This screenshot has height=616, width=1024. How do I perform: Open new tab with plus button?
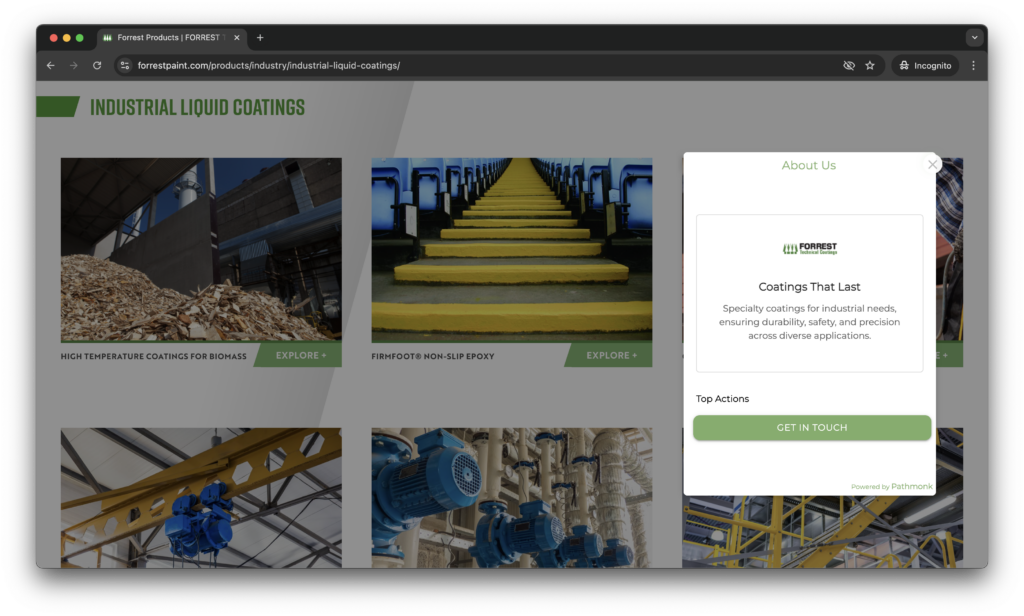260,38
